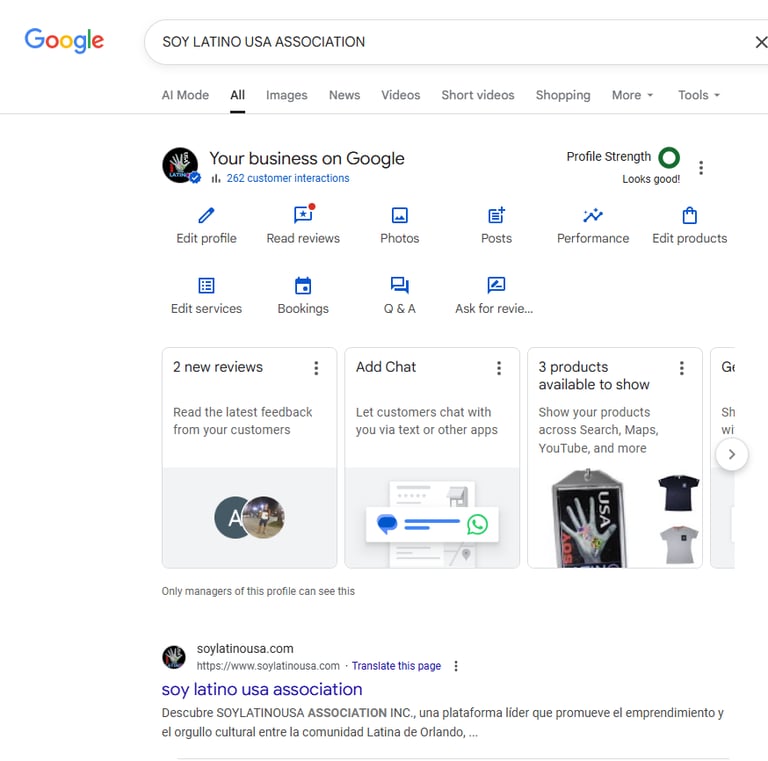Screen dimensions: 768x761
Task: Click the Edit products shopping bag icon
Action: pos(690,215)
